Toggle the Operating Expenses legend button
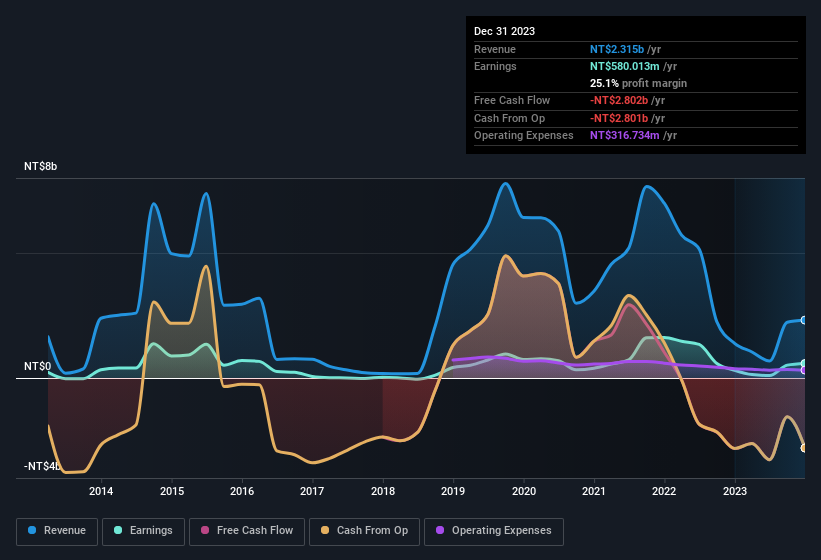The width and height of the screenshot is (821, 560). [493, 531]
